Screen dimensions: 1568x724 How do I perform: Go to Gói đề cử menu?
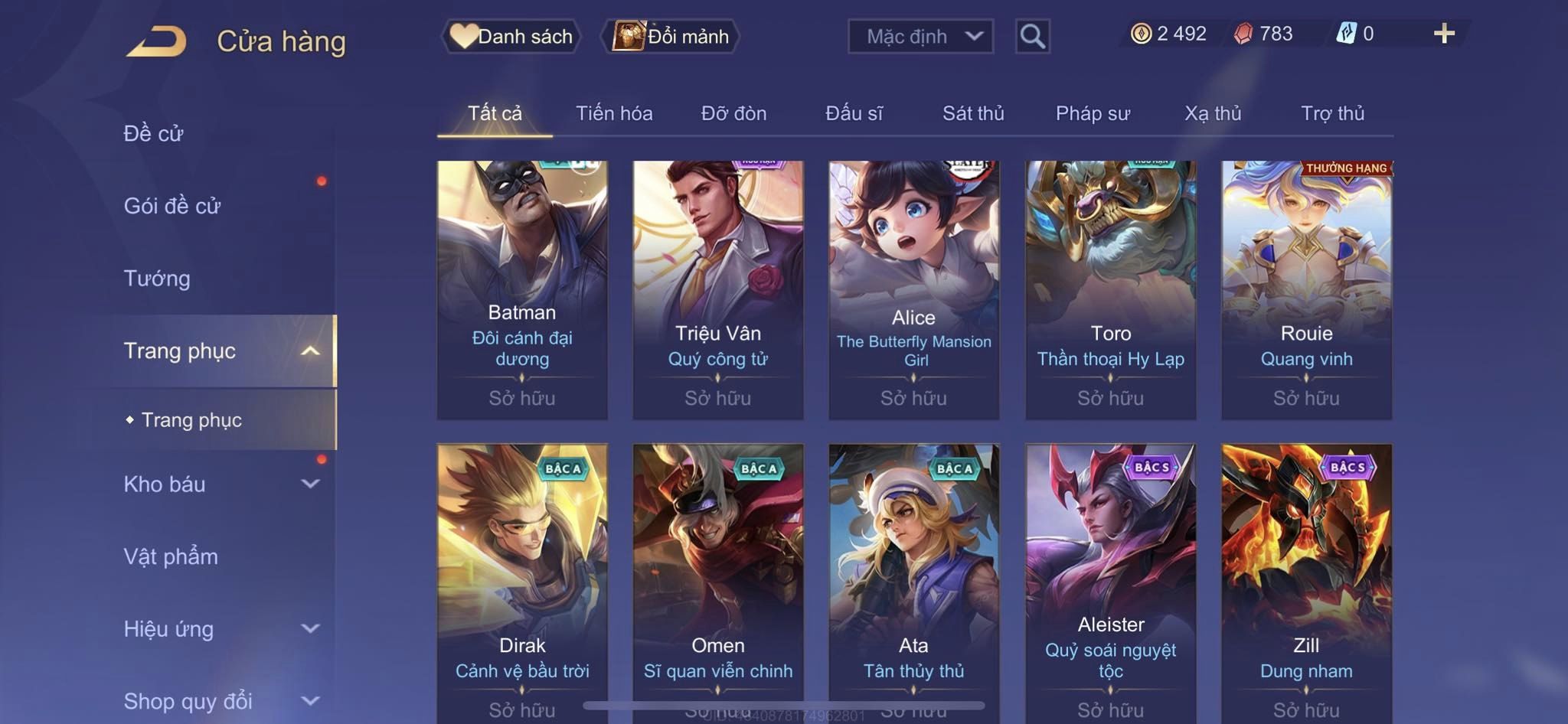tap(172, 206)
